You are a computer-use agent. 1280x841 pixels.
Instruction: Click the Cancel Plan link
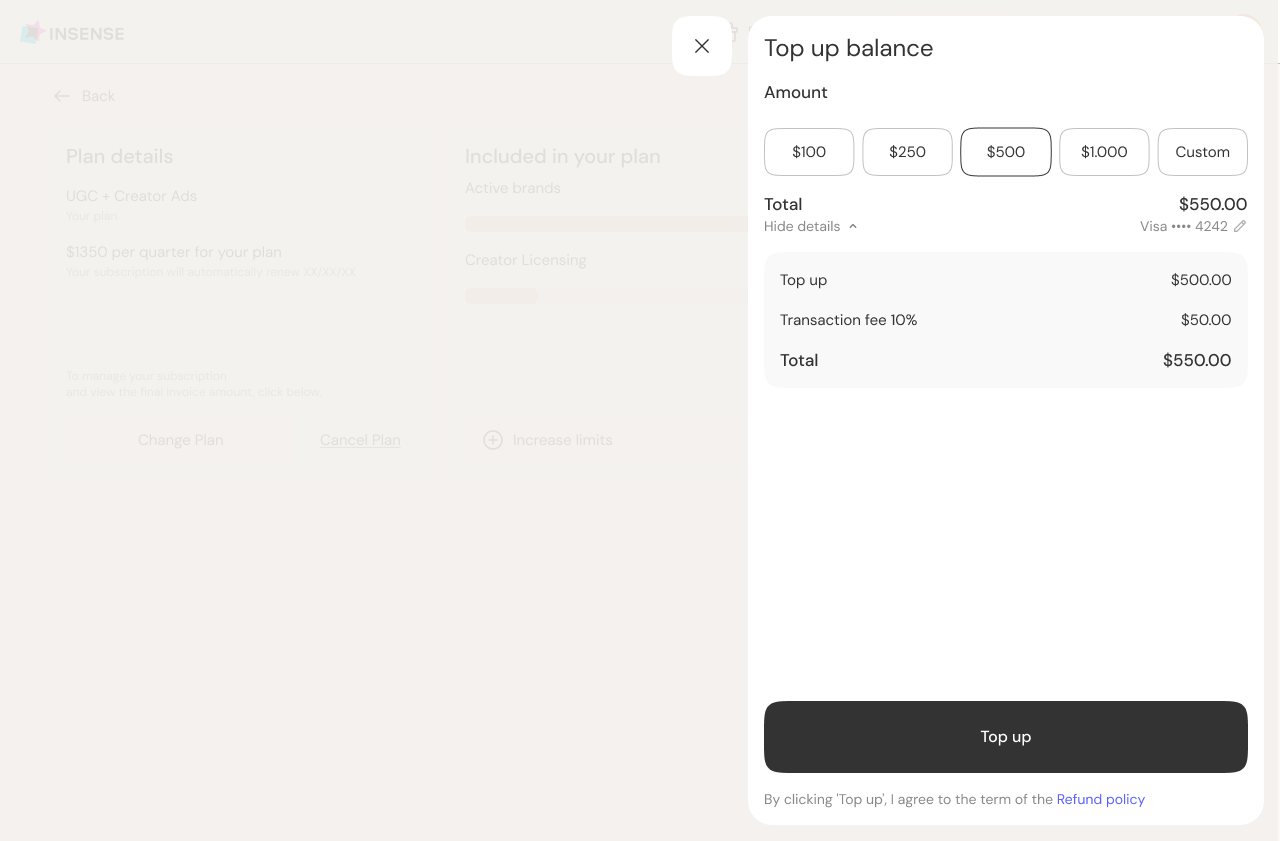360,440
